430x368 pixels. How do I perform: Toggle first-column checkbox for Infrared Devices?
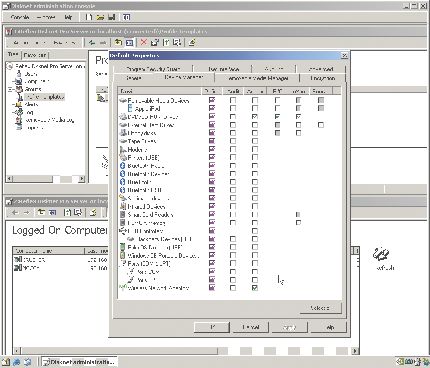click(x=212, y=206)
